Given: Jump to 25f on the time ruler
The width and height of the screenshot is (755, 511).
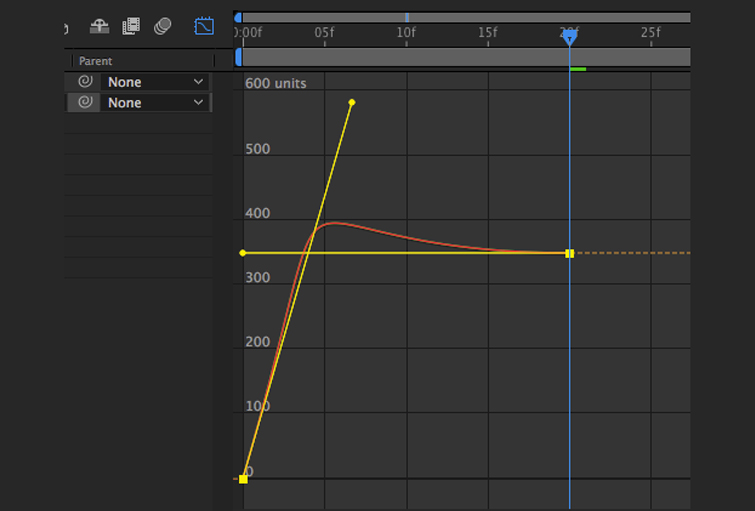Looking at the screenshot, I should (650, 33).
